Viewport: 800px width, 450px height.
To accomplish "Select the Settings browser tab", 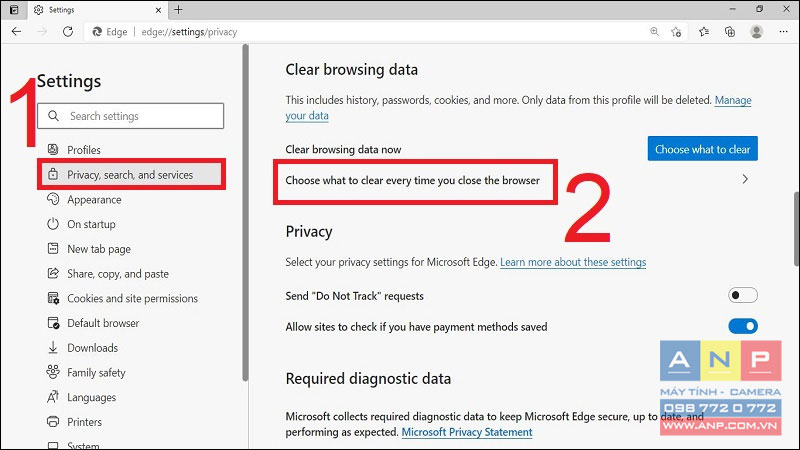I will pyautogui.click(x=97, y=10).
